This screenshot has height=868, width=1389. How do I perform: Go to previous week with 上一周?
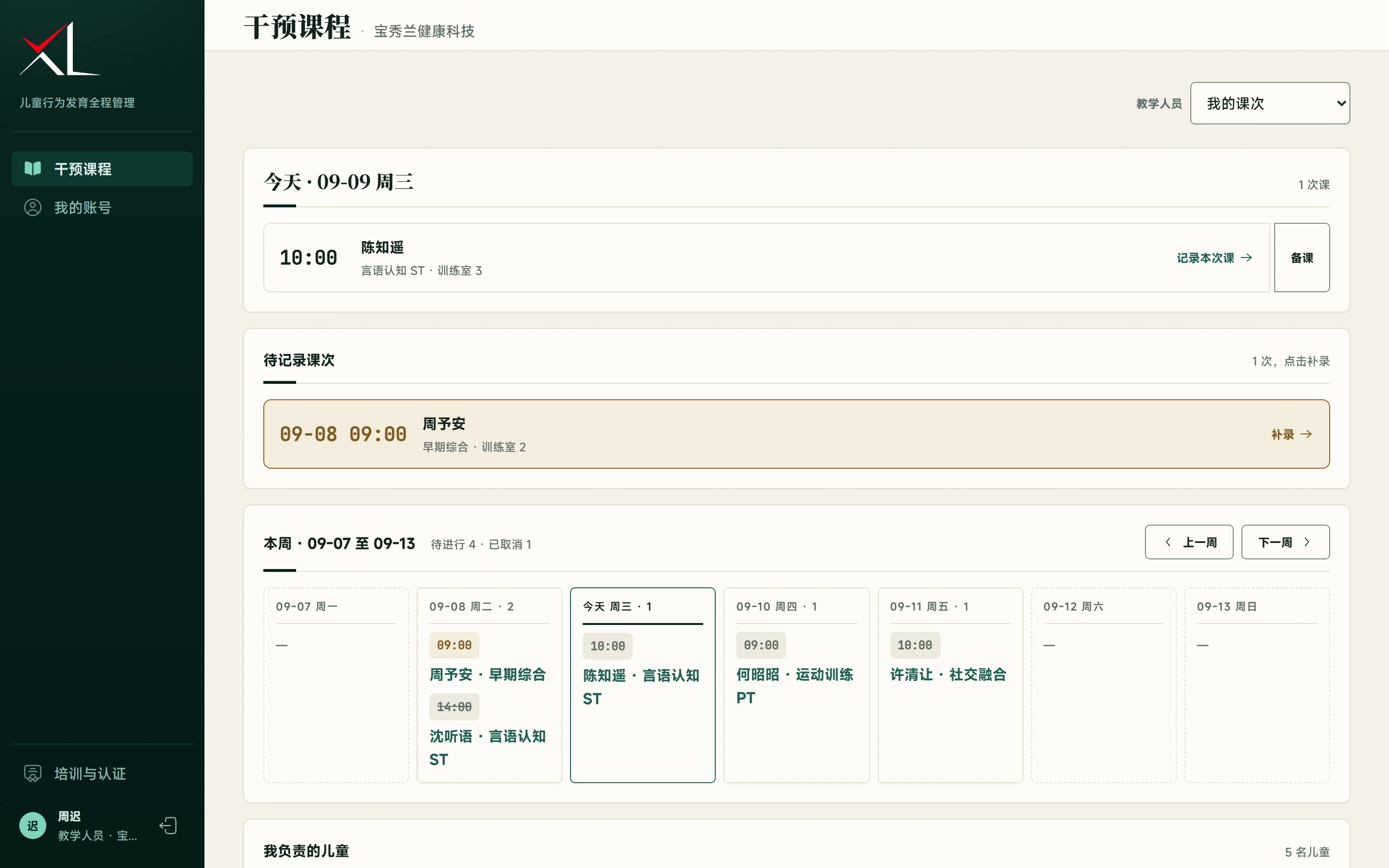pyautogui.click(x=1189, y=542)
